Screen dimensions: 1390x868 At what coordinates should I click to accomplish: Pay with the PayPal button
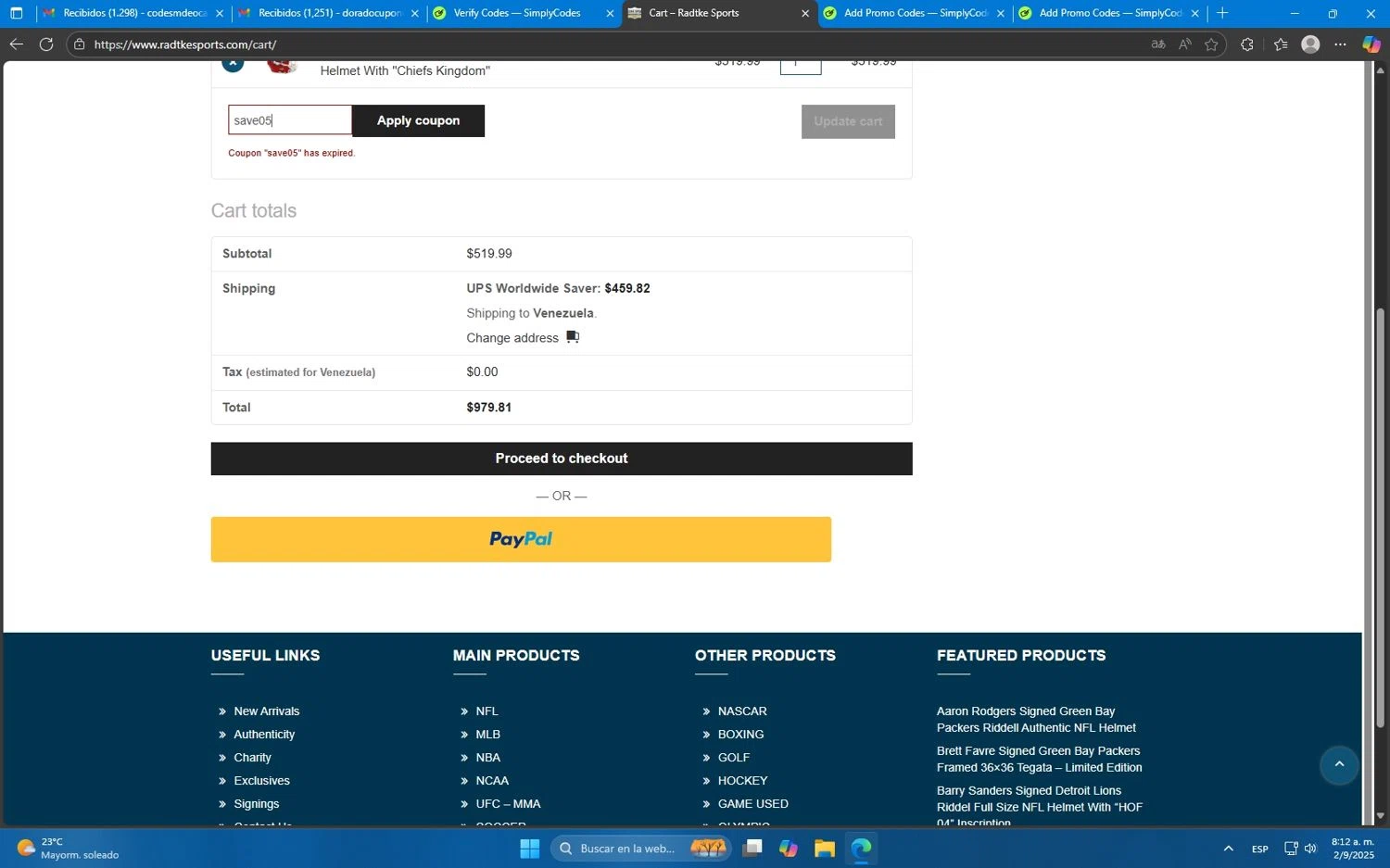pos(521,539)
